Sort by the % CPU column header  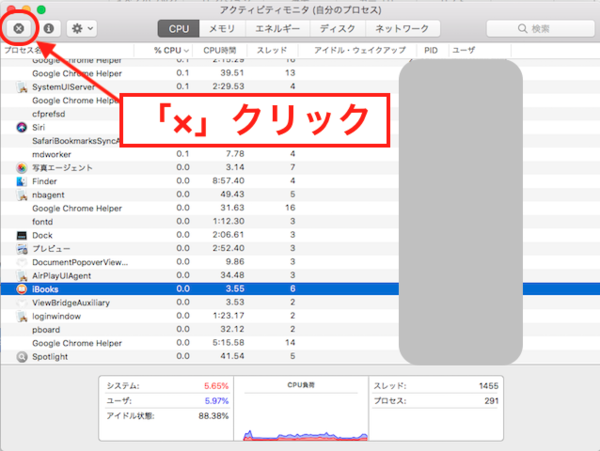[x=170, y=49]
